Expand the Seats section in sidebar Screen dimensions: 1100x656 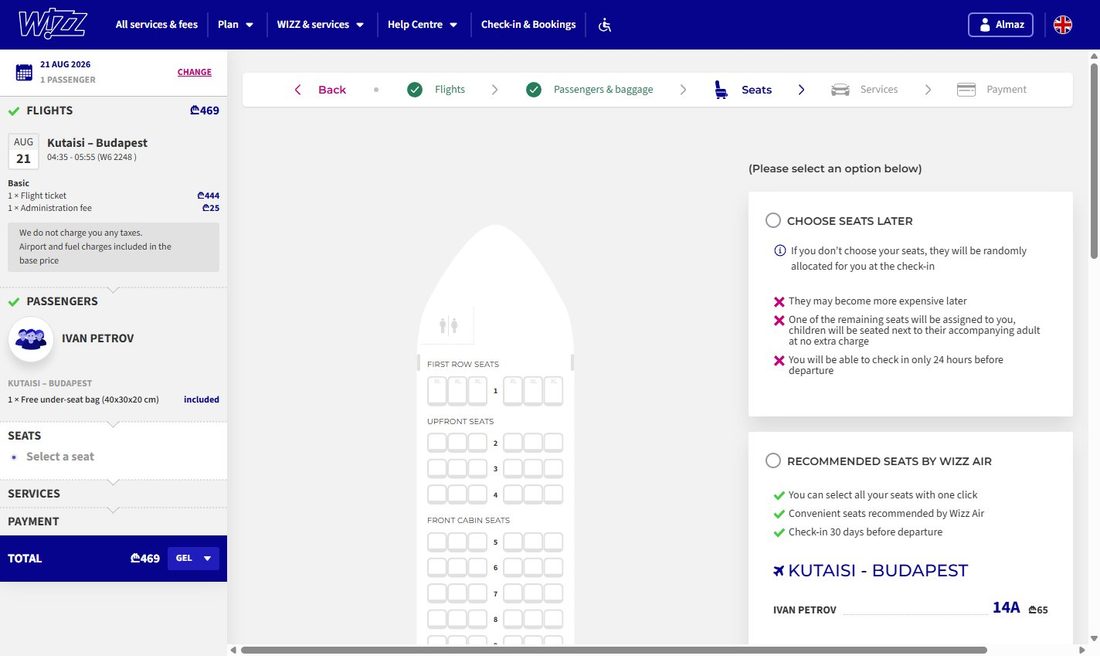point(114,436)
